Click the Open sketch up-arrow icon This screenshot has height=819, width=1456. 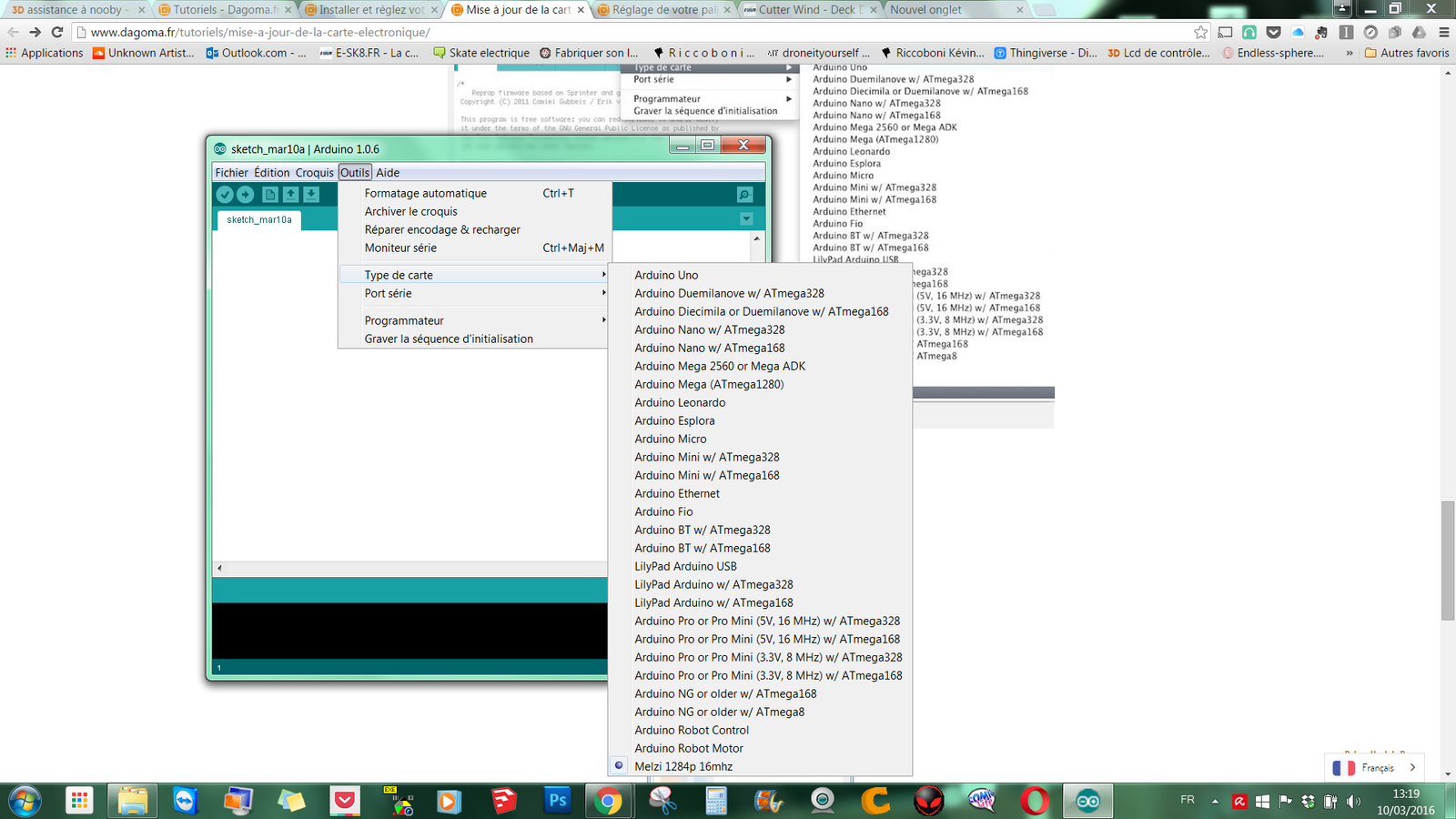click(x=290, y=194)
